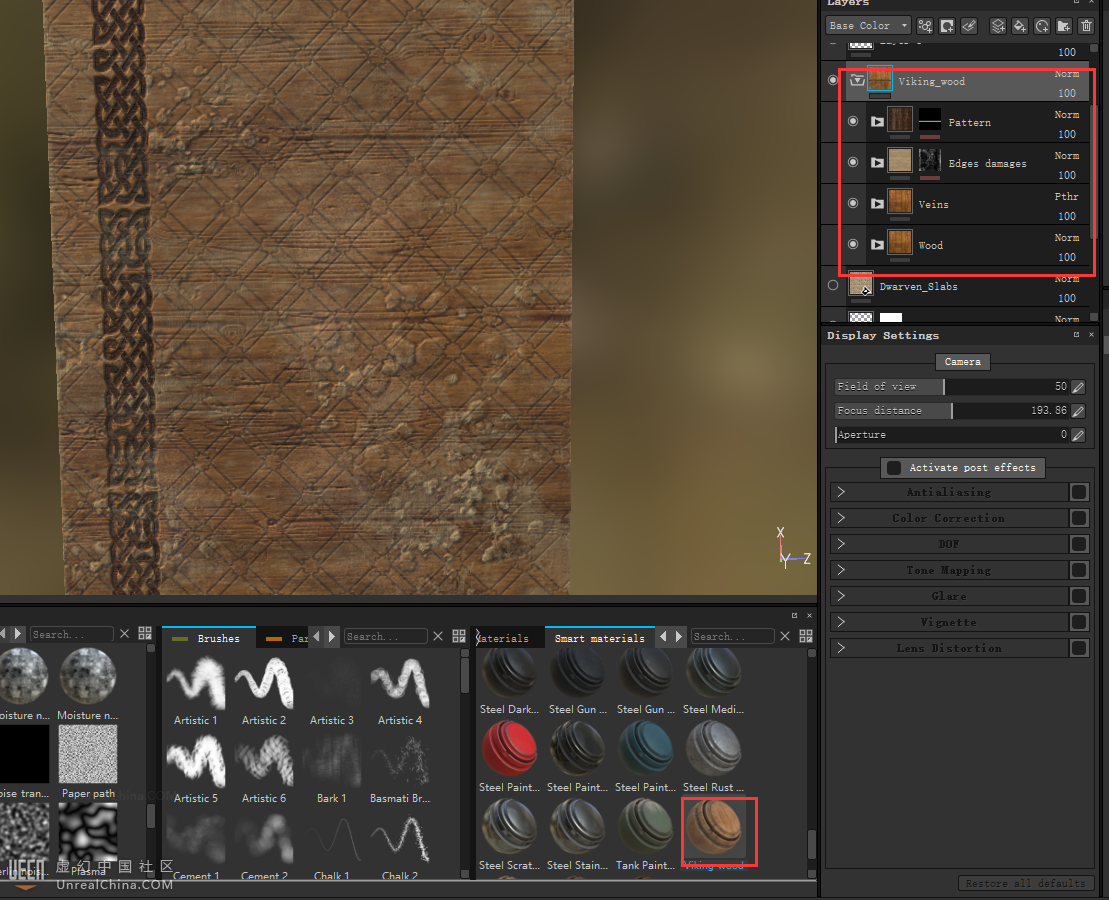Delete the selected layer with trash icon
Screen dimensions: 1109x900
click(x=1086, y=26)
